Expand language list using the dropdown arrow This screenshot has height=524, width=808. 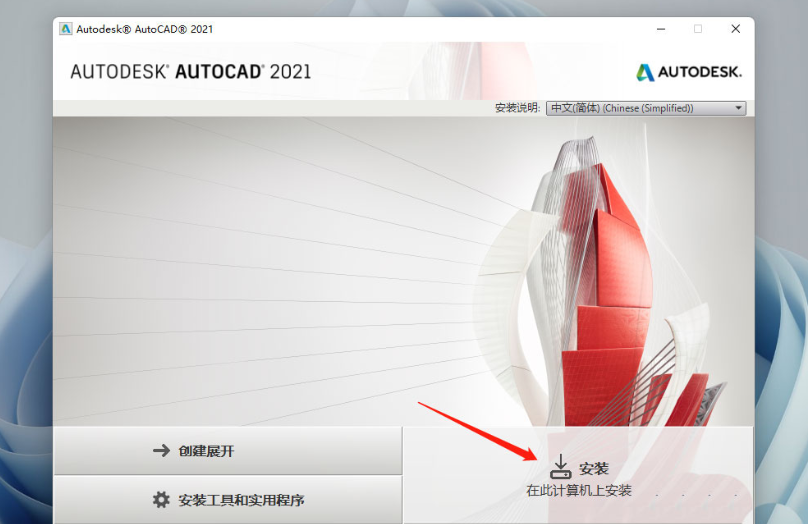tap(739, 108)
